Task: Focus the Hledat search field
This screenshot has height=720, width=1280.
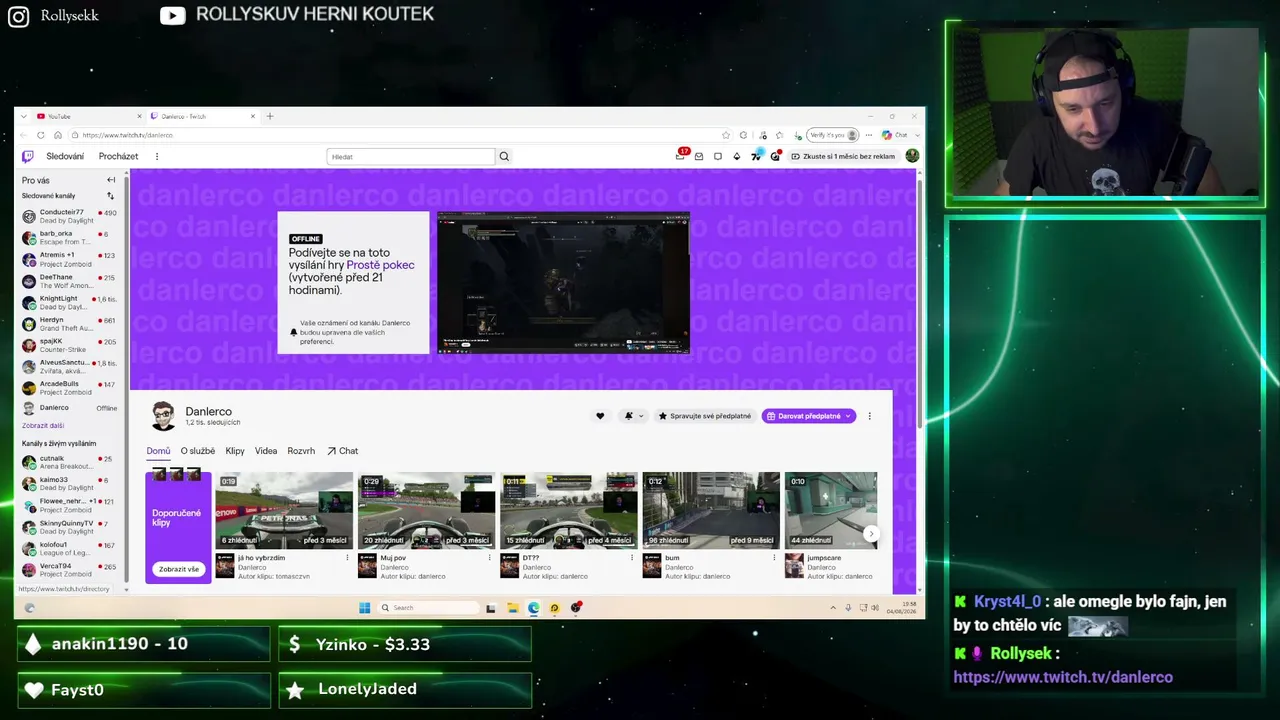Action: 411,156
